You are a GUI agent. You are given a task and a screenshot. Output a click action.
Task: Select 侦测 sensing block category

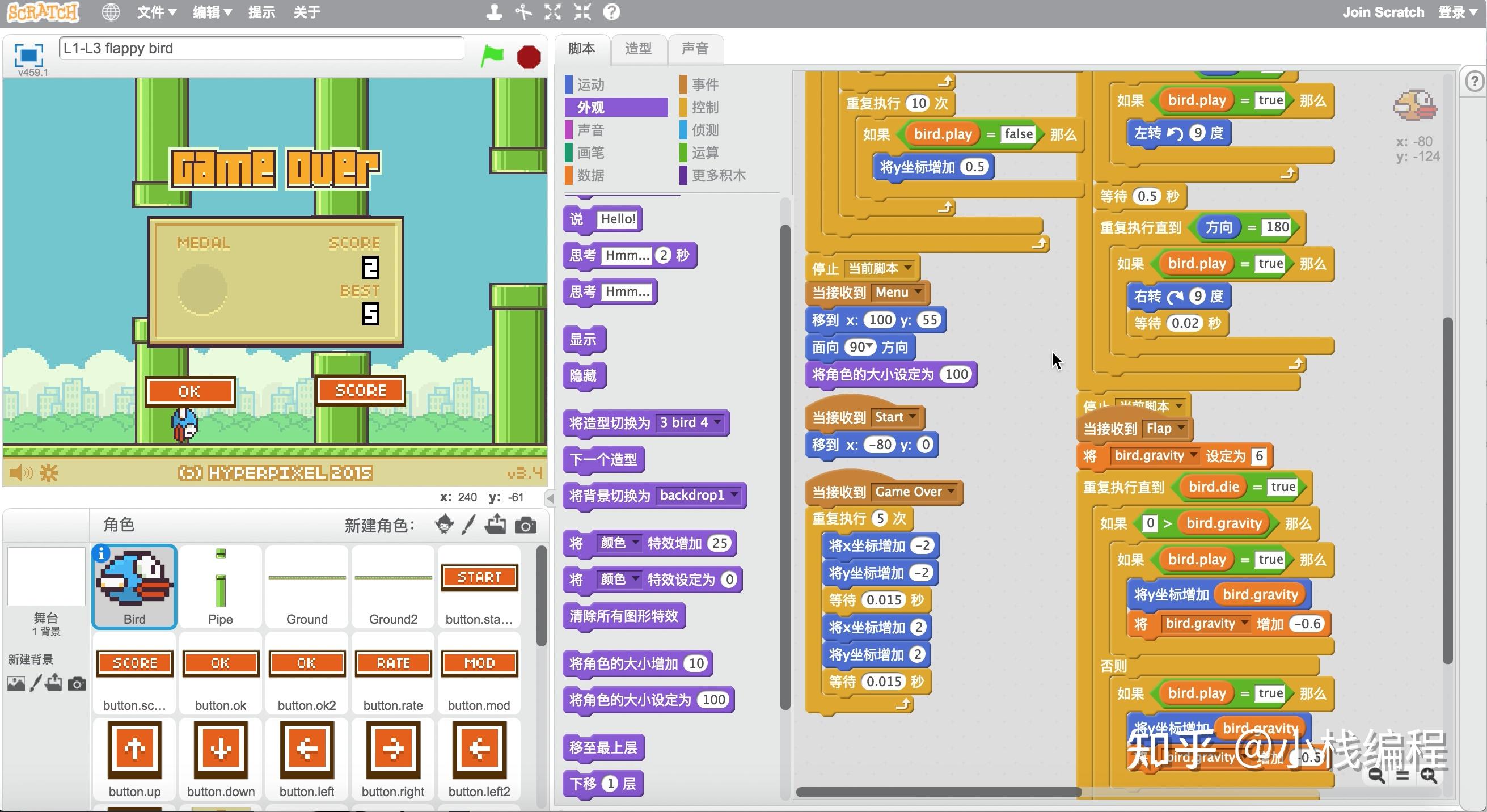730,130
